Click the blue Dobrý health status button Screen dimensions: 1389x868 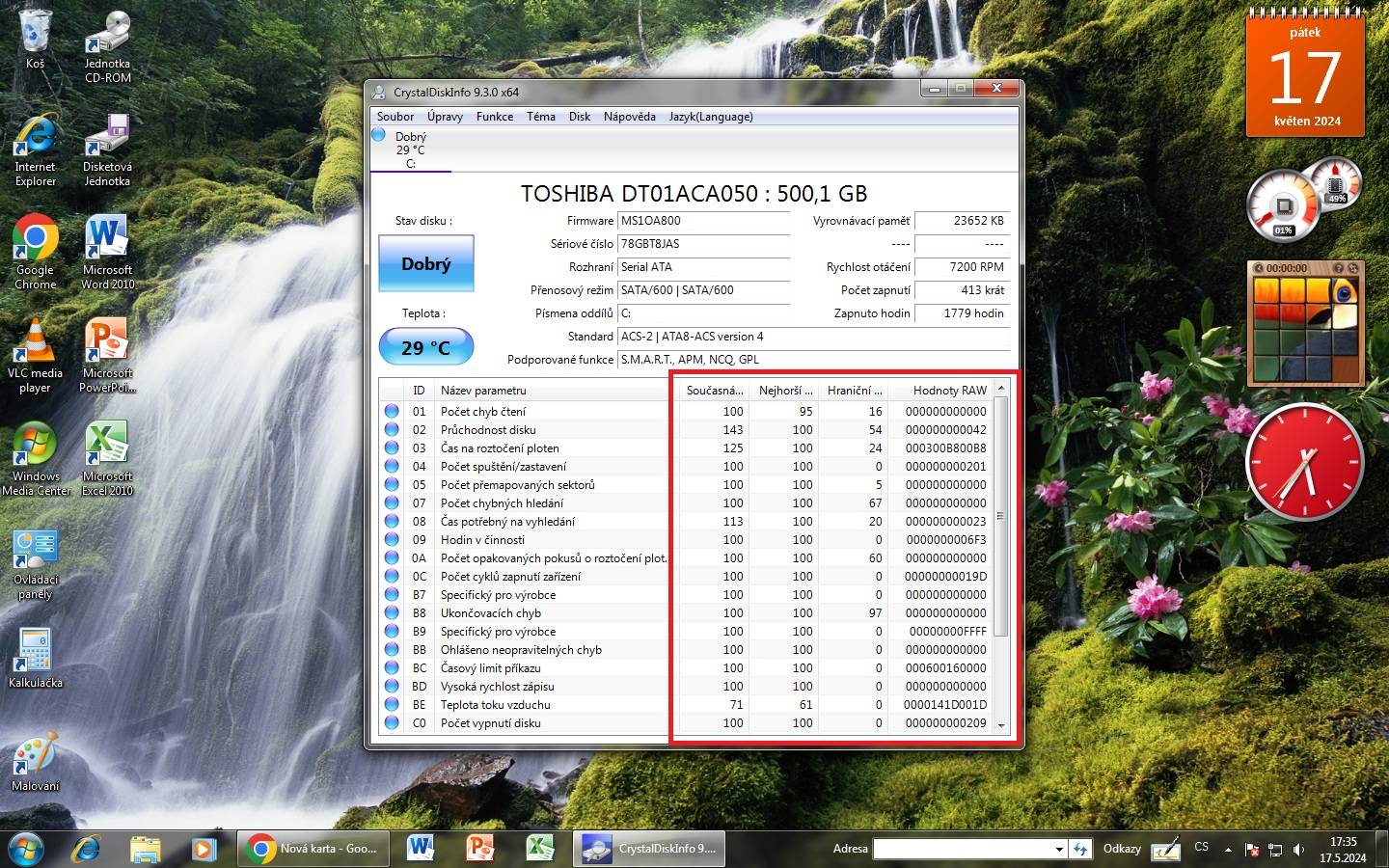pos(425,263)
